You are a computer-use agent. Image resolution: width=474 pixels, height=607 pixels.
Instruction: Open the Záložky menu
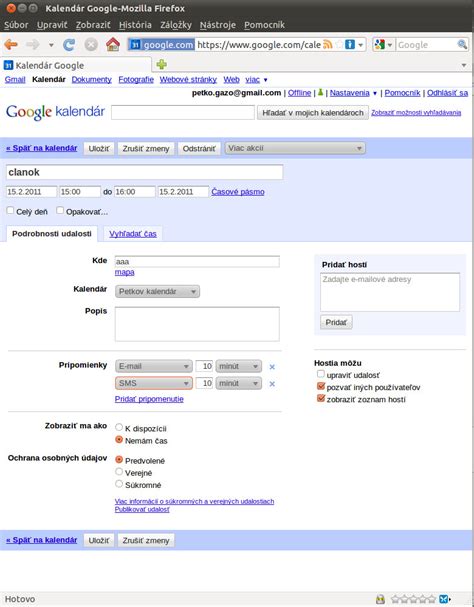176,25
